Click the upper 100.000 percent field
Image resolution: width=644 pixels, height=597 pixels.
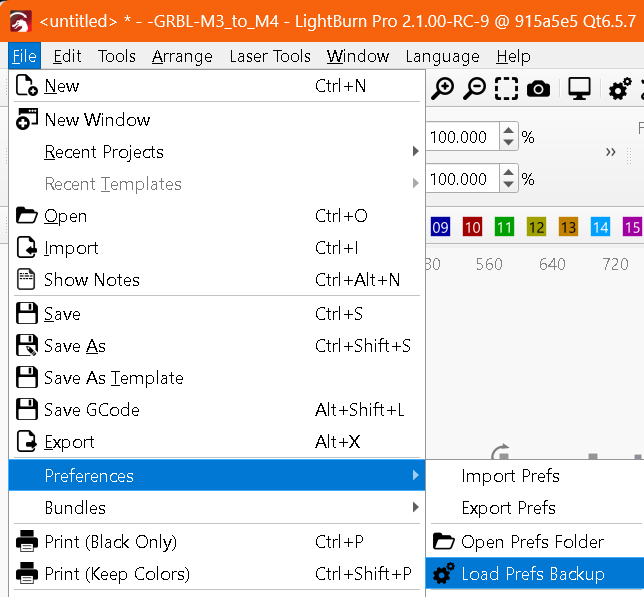tap(462, 136)
